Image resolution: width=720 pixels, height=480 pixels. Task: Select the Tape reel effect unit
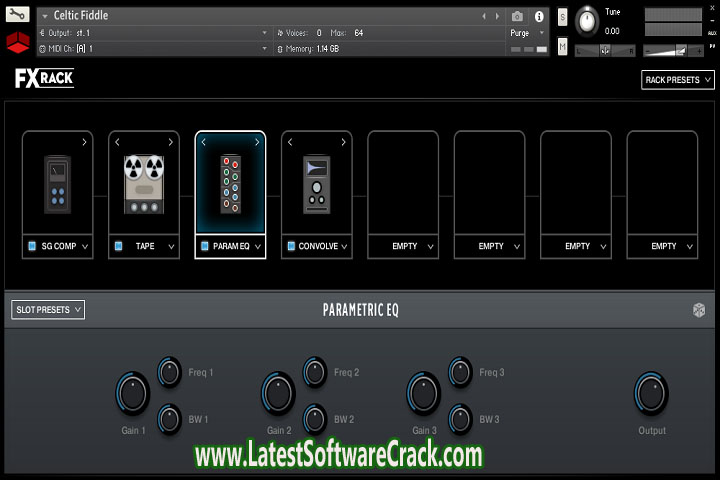[144, 183]
